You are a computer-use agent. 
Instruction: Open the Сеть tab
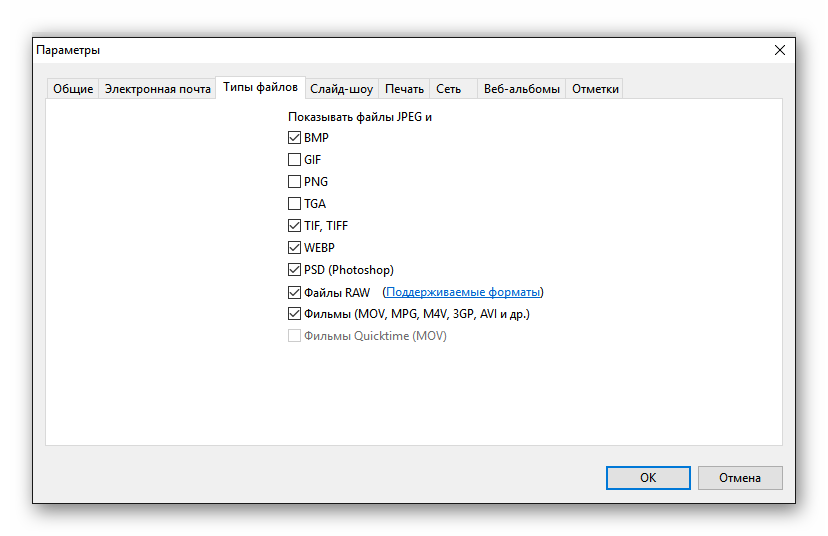(449, 89)
